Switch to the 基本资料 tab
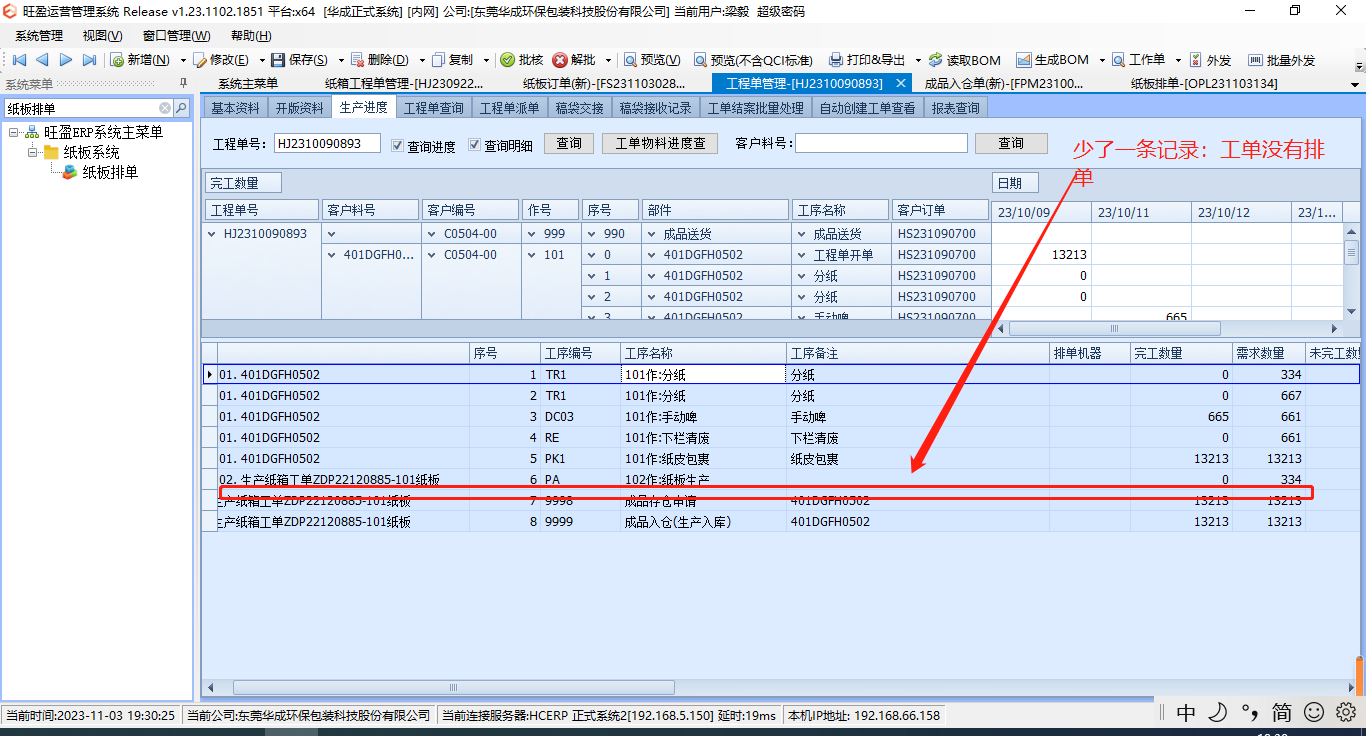 click(x=235, y=107)
